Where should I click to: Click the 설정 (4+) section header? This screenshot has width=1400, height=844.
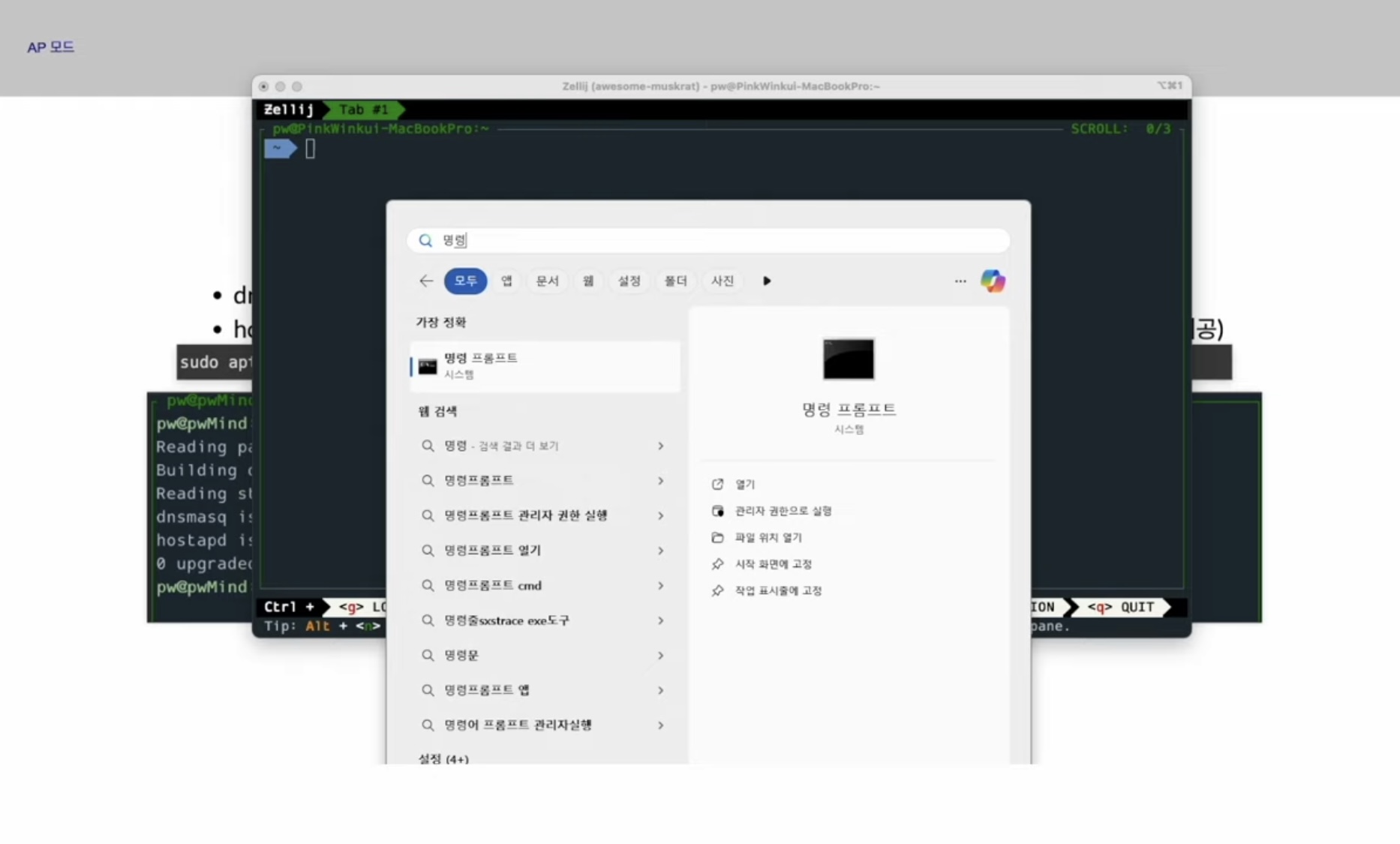tap(443, 758)
